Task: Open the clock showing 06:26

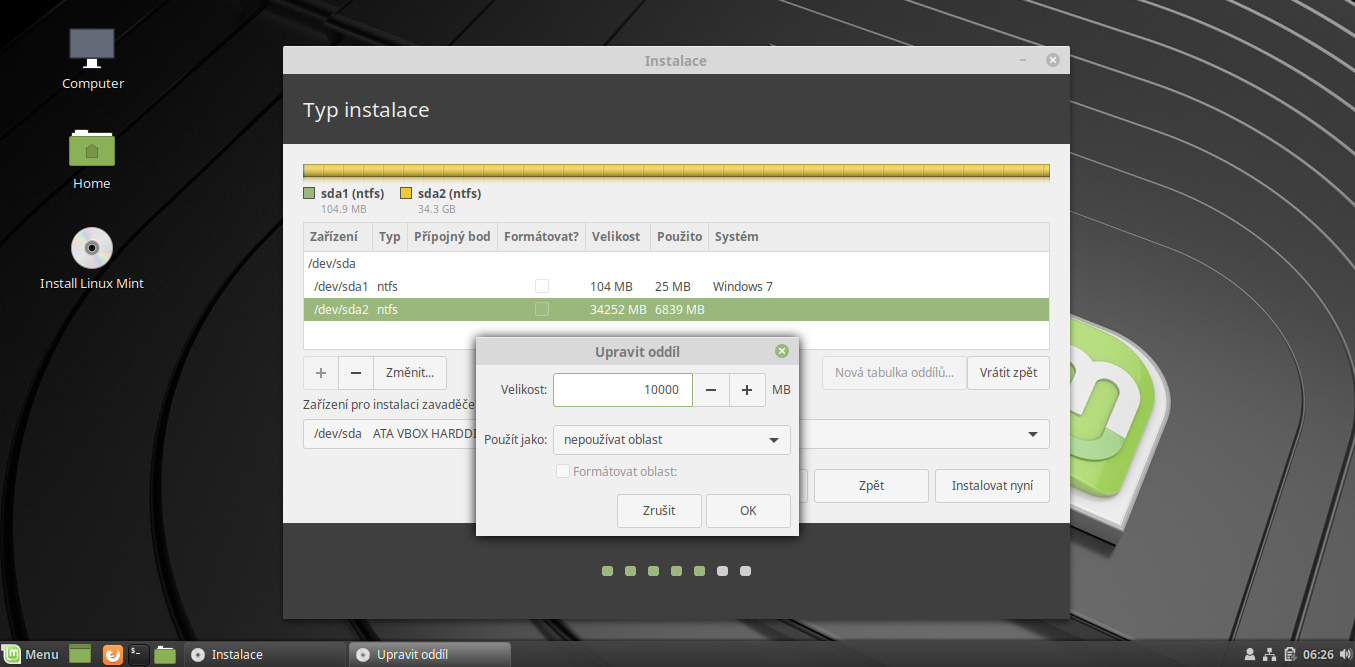Action: tap(1318, 654)
